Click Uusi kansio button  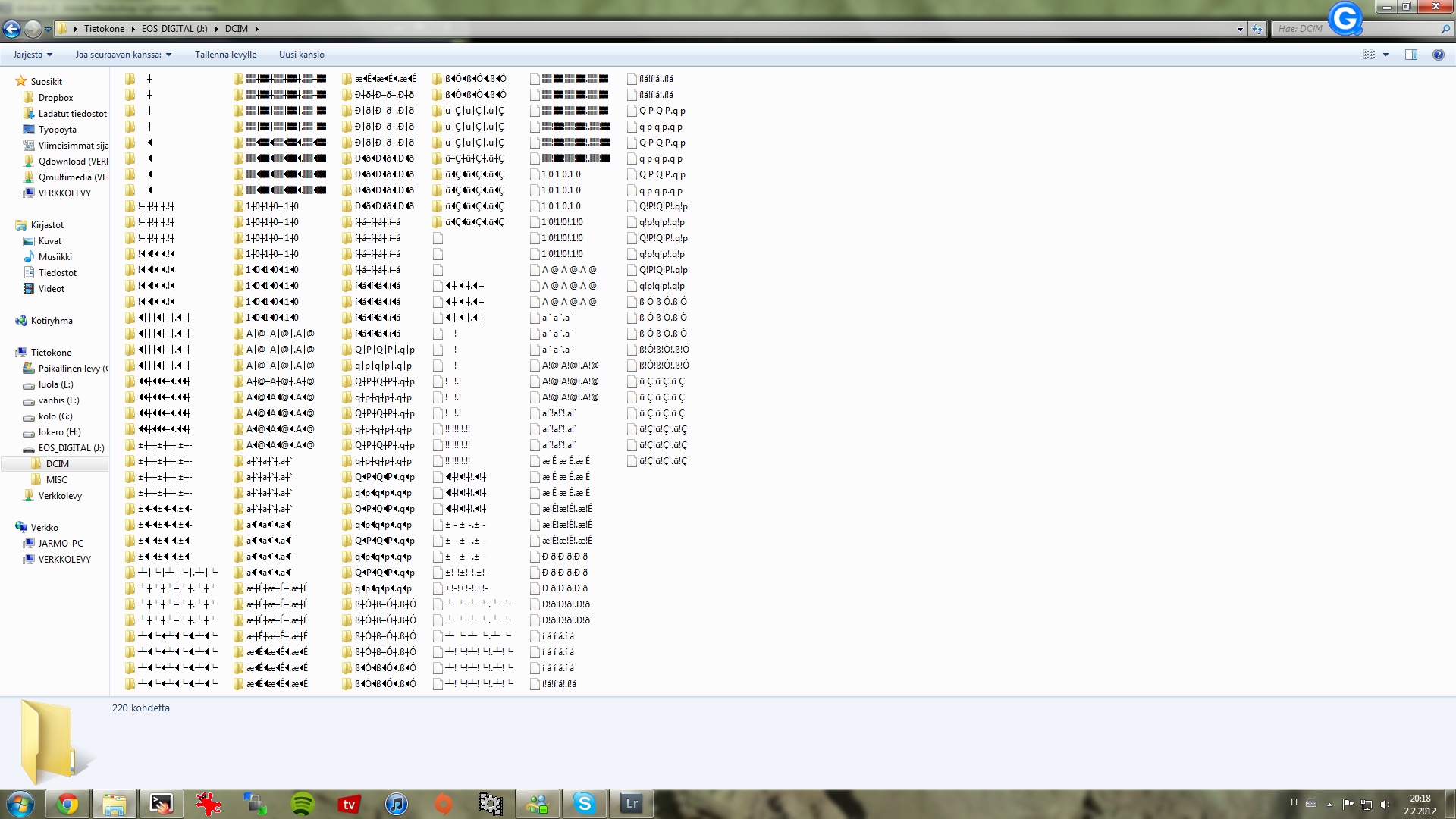pos(301,55)
